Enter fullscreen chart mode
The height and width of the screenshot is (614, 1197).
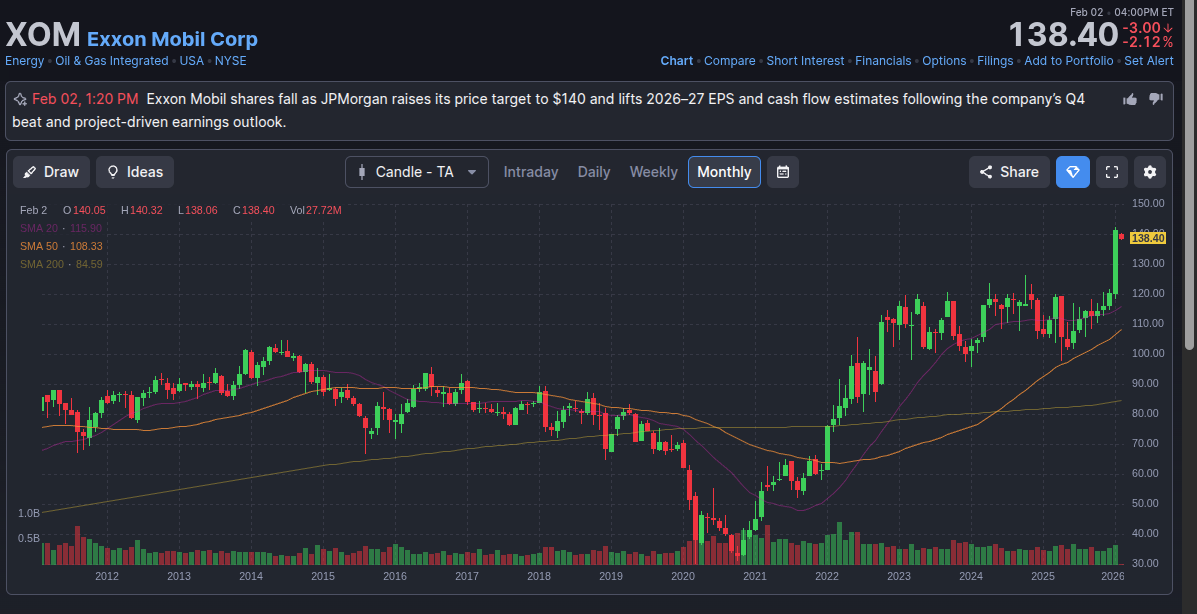1111,172
